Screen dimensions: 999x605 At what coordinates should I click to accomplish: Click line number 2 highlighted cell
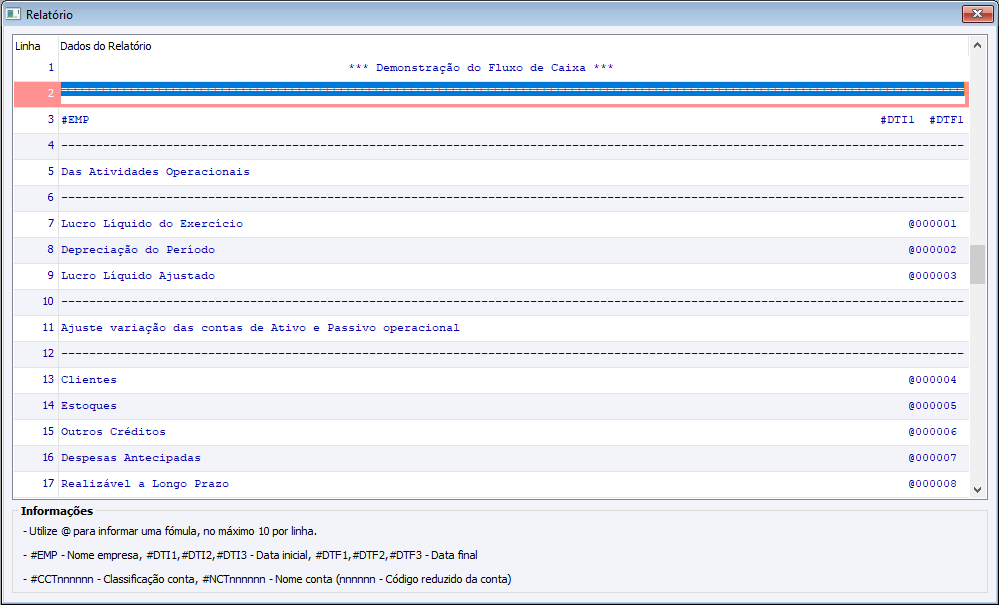pos(36,94)
